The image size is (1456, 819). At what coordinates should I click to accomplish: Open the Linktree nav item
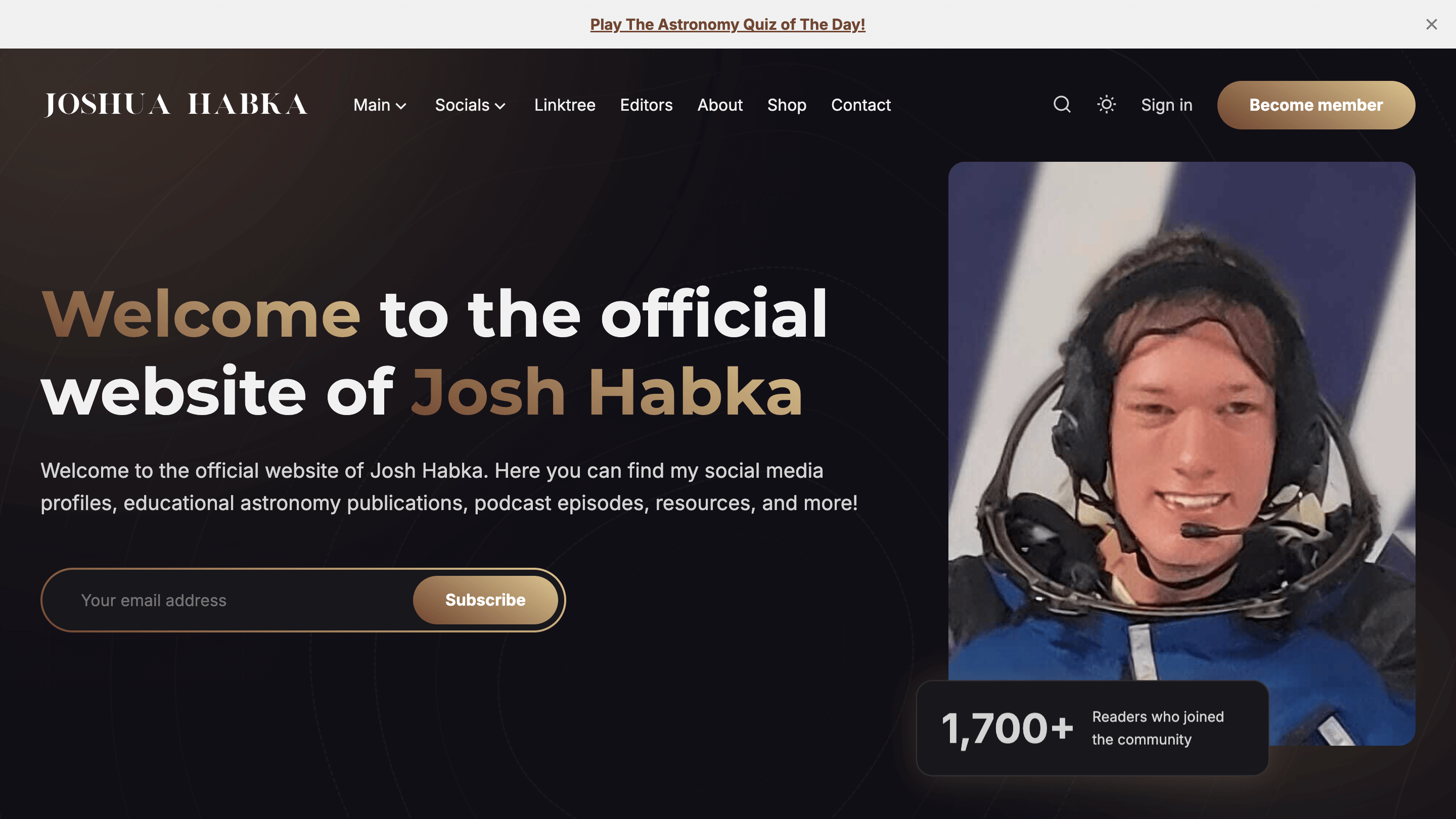point(565,105)
